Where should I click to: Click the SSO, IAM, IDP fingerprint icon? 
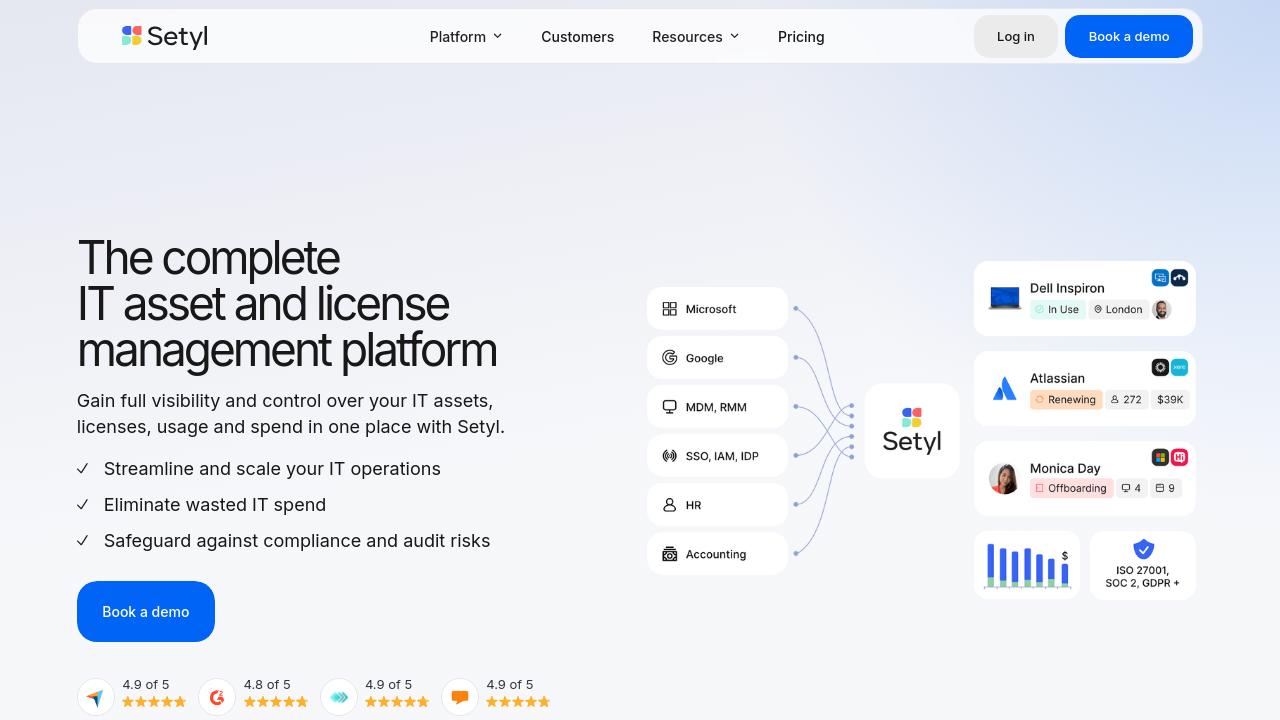(x=670, y=456)
